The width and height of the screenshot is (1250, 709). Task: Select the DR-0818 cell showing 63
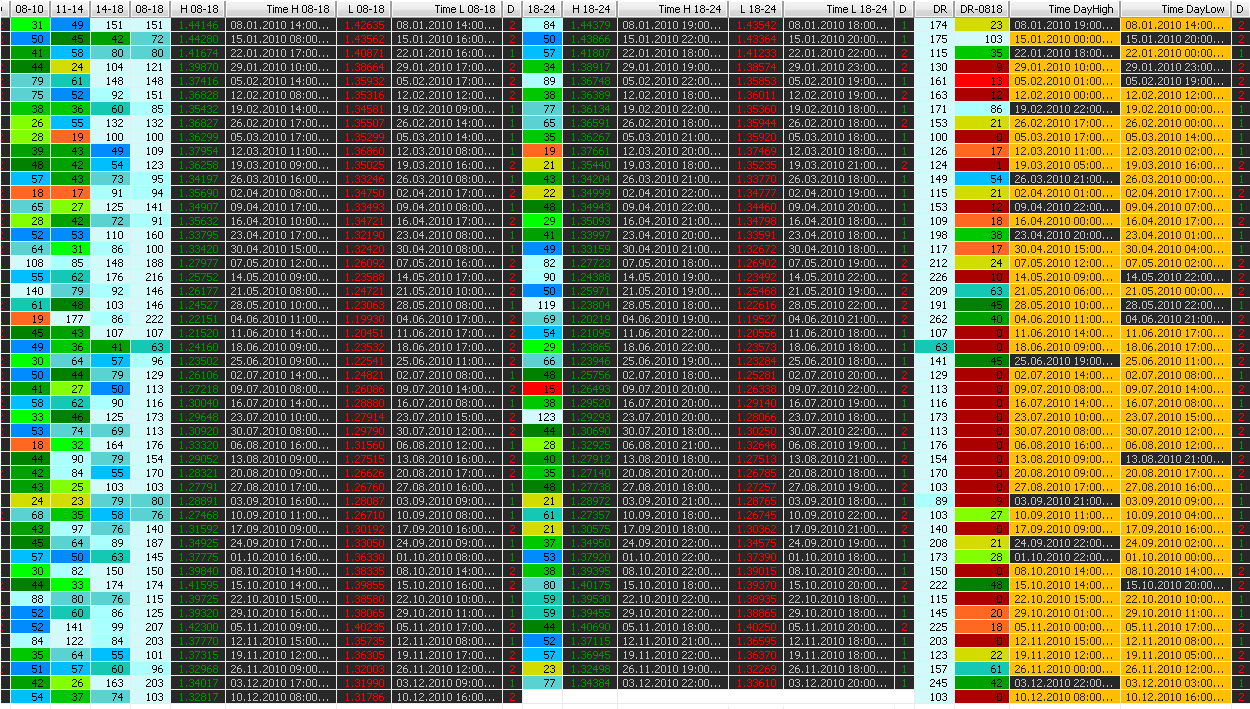click(981, 290)
